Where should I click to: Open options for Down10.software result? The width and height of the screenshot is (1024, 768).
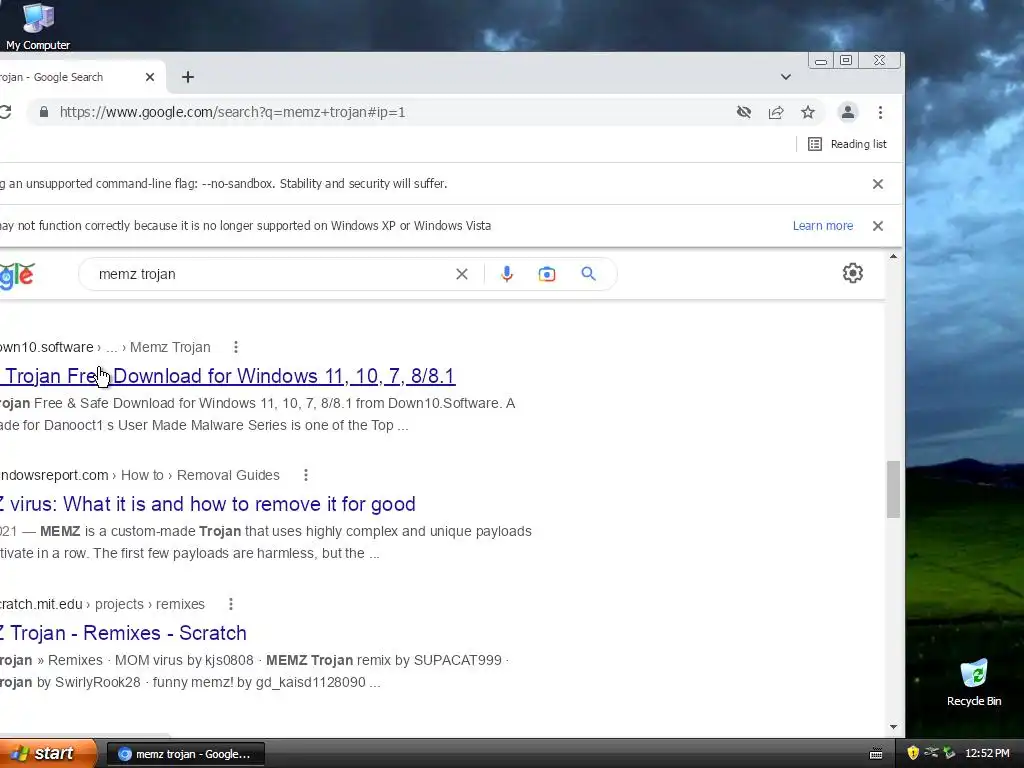(x=236, y=347)
